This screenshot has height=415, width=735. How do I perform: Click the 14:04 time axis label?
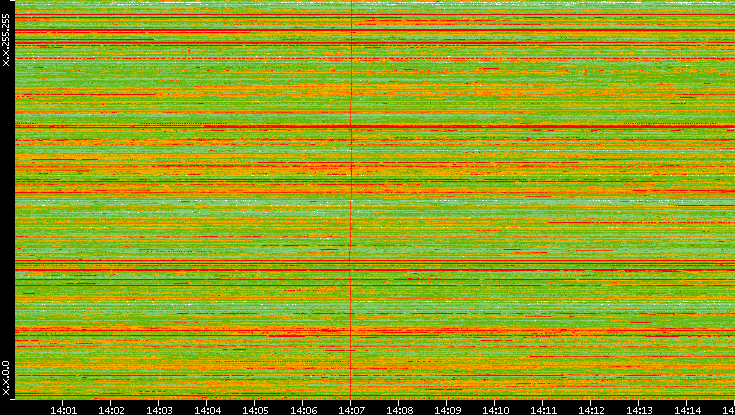pos(207,410)
